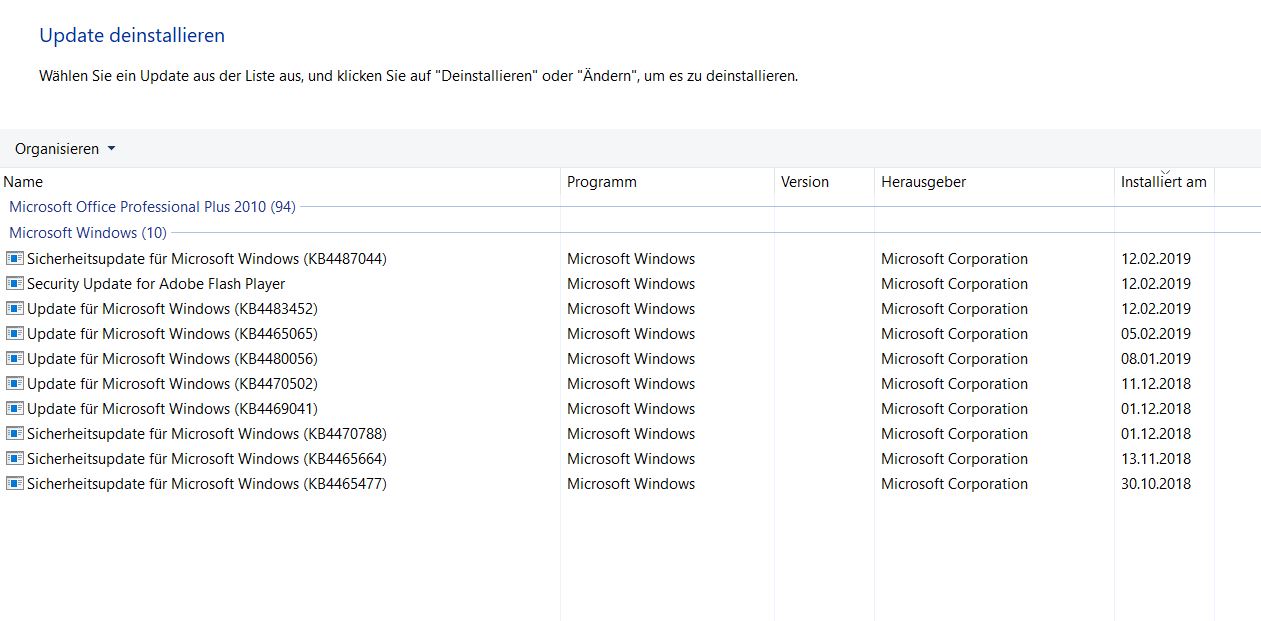The height and width of the screenshot is (621, 1261).
Task: Select Update für Microsoft Windows (KB4480056)
Action: (172, 359)
